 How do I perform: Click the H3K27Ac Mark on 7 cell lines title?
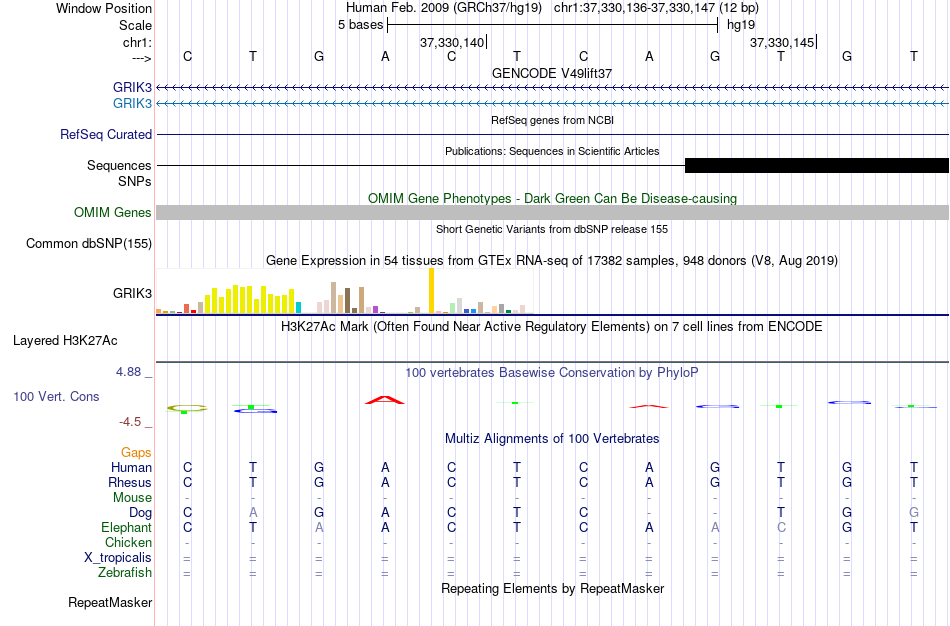(552, 327)
